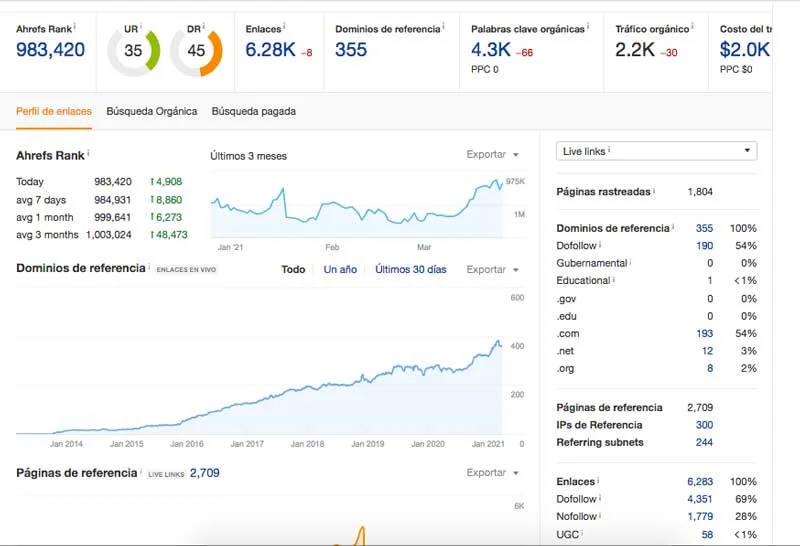The image size is (800, 546).
Task: Open the .net domains count 12
Action: (707, 351)
